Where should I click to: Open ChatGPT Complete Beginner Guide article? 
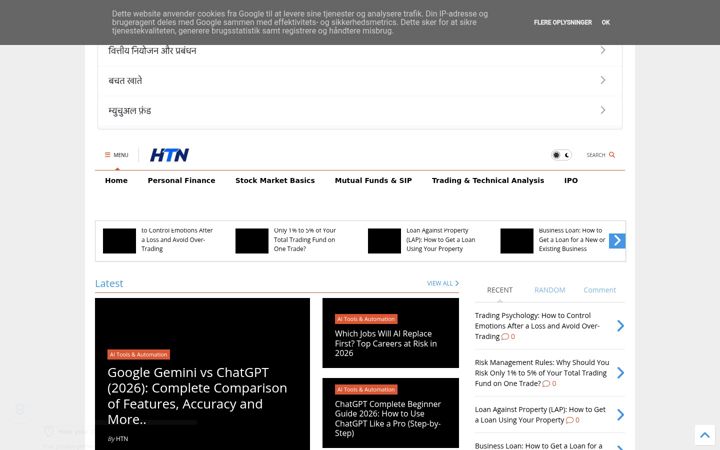point(388,418)
